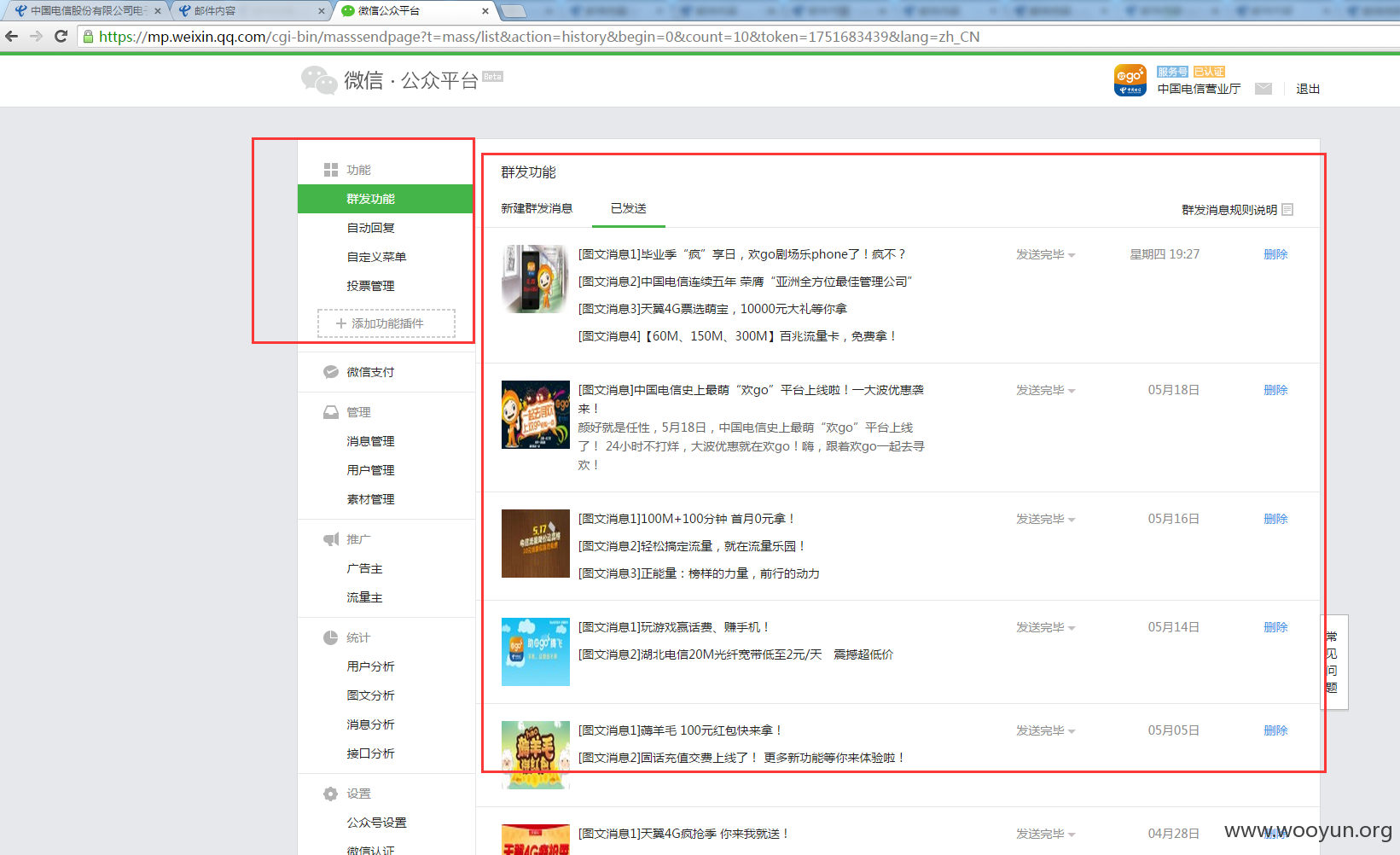Screen dimensions: 1400x855
Task: Open 投票管理 in the sidebar
Action: click(370, 286)
